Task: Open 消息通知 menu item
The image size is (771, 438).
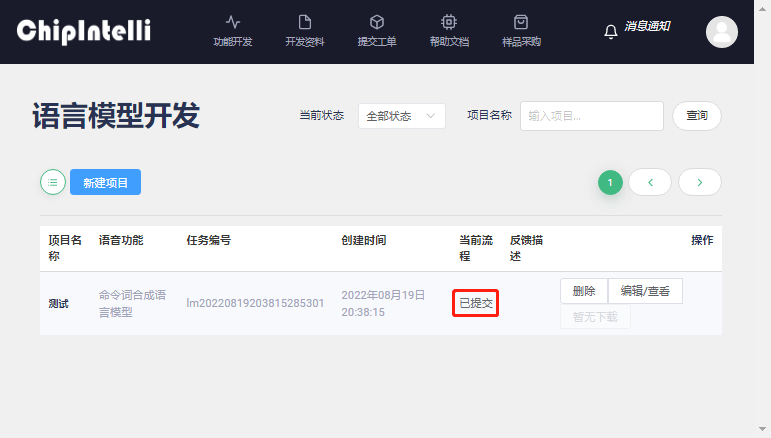Action: 647,27
